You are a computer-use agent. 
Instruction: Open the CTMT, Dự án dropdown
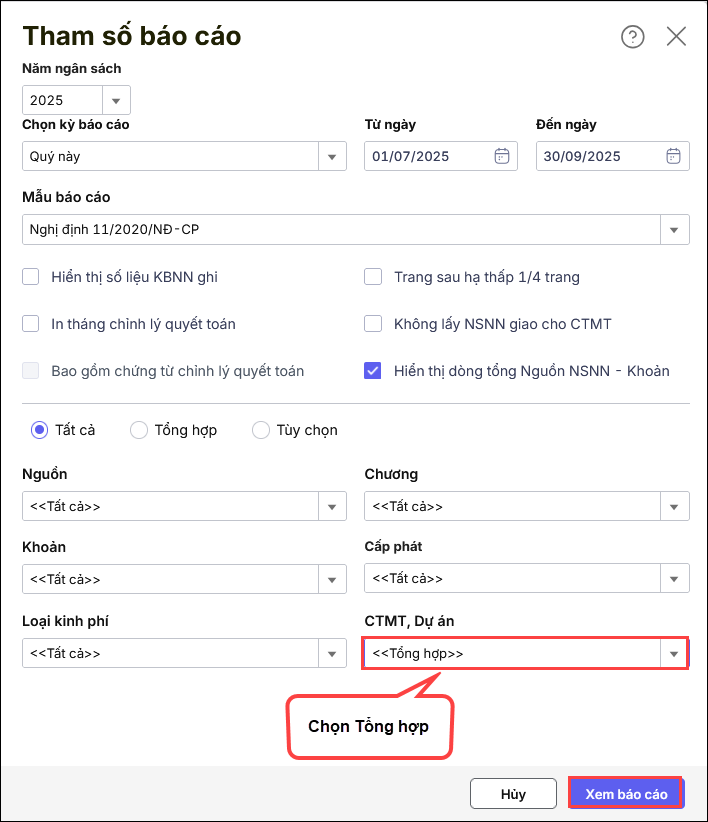[x=675, y=653]
